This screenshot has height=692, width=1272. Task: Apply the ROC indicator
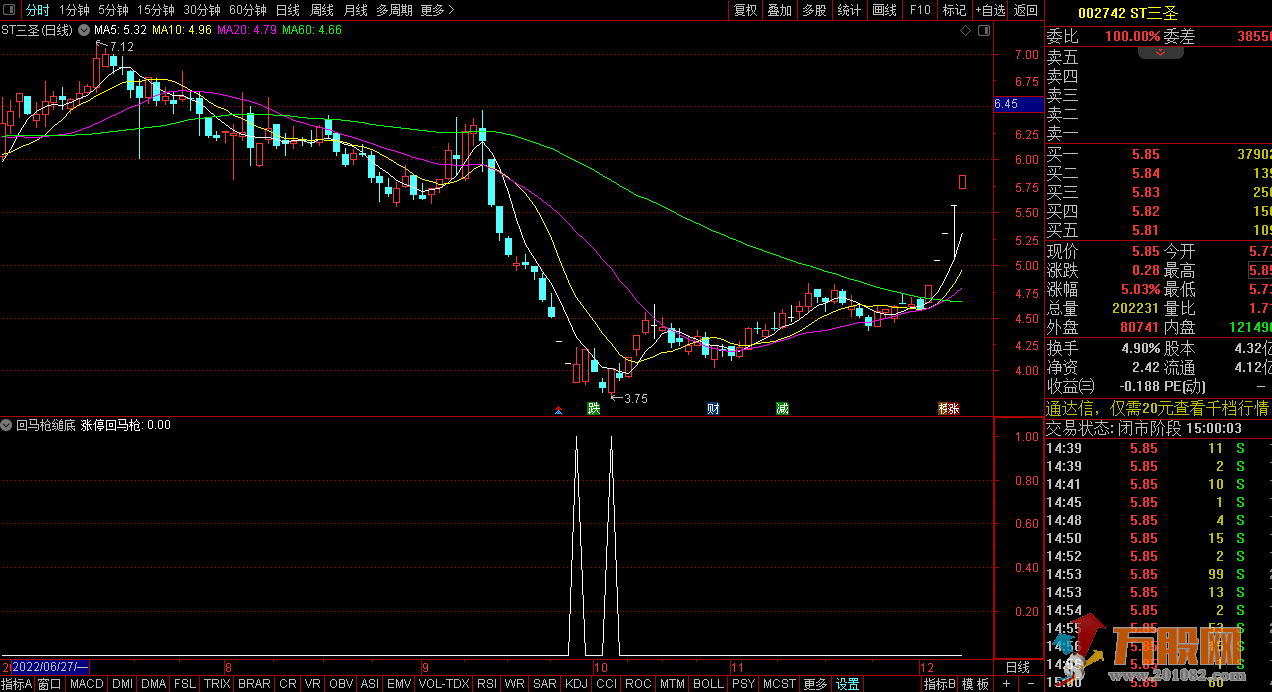[x=638, y=684]
